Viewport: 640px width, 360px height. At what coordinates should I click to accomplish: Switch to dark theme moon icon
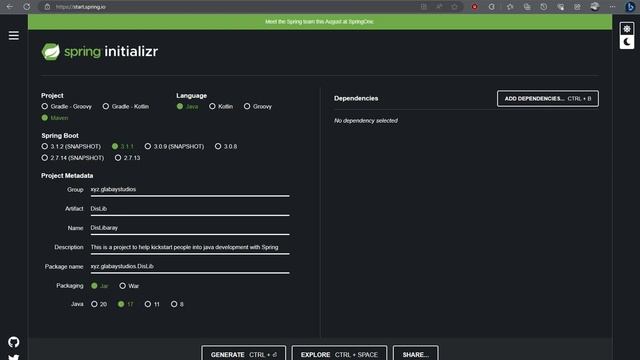tap(627, 42)
